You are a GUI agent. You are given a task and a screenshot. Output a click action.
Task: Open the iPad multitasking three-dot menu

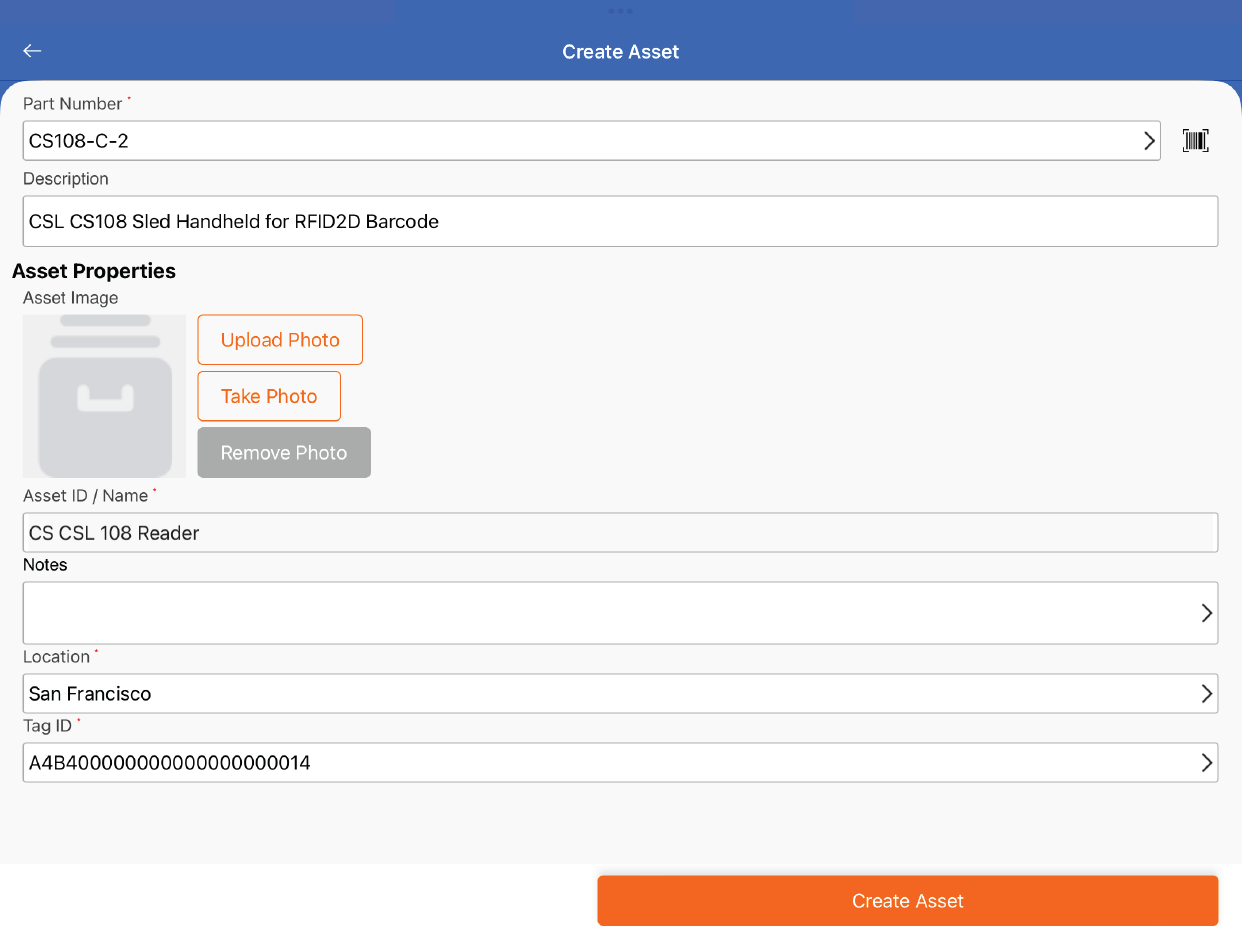(x=620, y=11)
